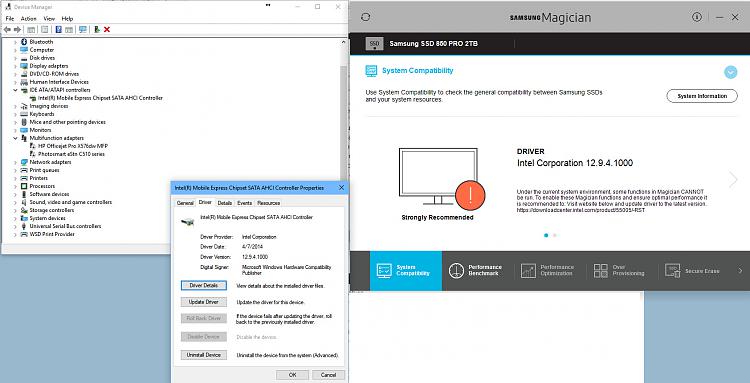Viewport: 750px width, 383px height.
Task: Select Performance Optimization in Magician bottom bar
Action: [548, 271]
